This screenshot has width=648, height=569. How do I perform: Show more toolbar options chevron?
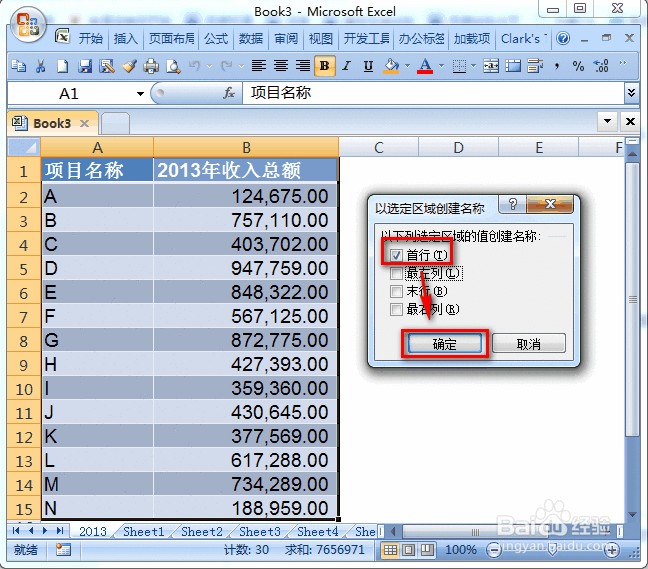tap(623, 63)
